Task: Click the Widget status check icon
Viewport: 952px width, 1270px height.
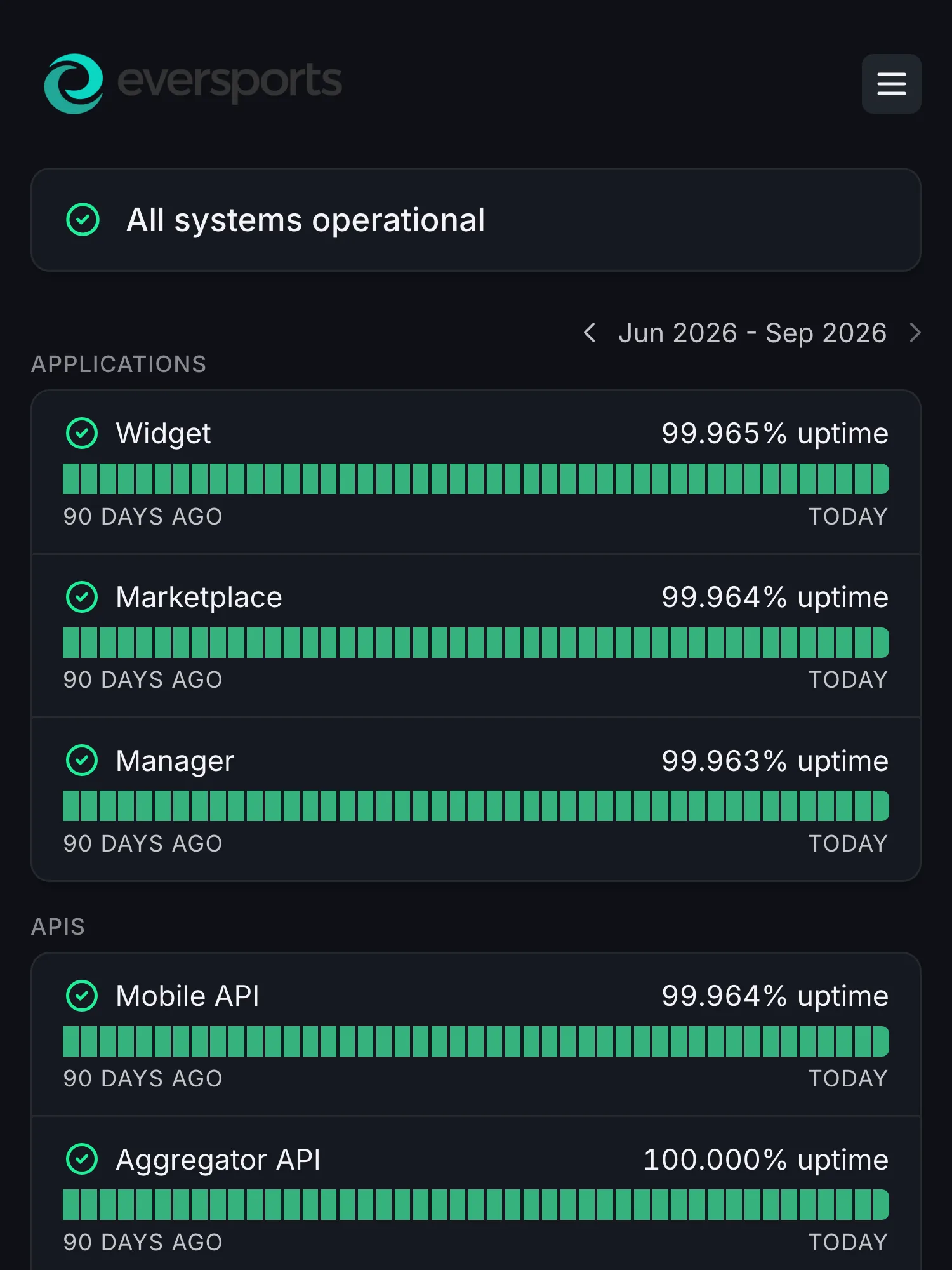Action: pos(82,433)
